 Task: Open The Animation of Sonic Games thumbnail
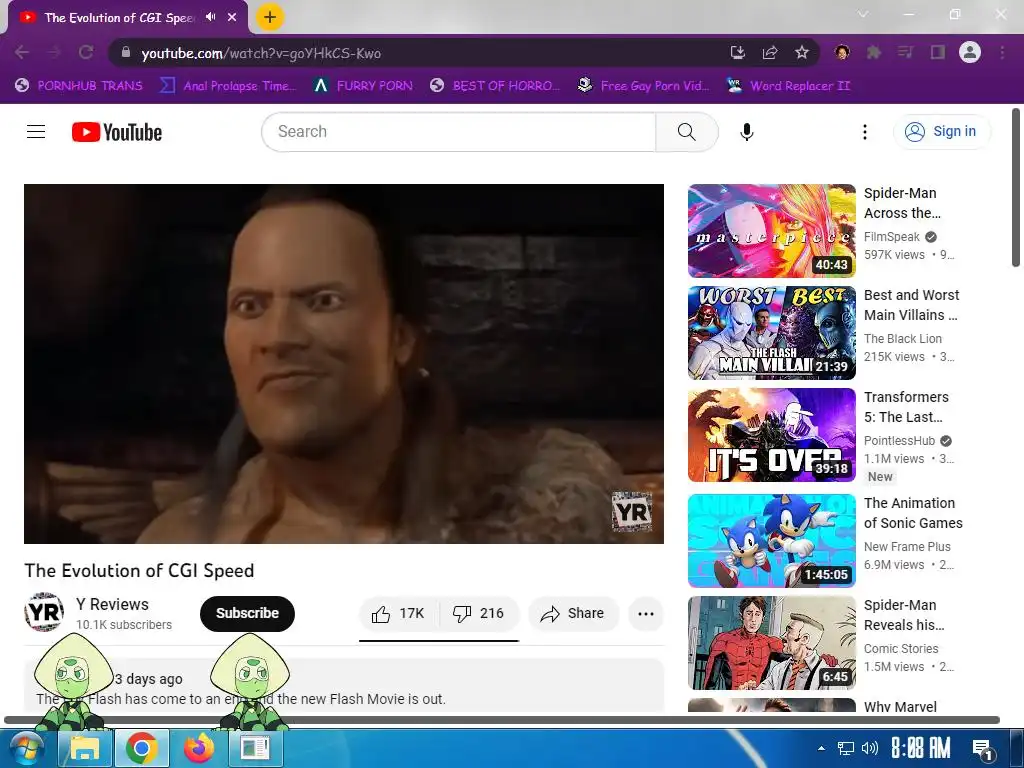tap(771, 541)
